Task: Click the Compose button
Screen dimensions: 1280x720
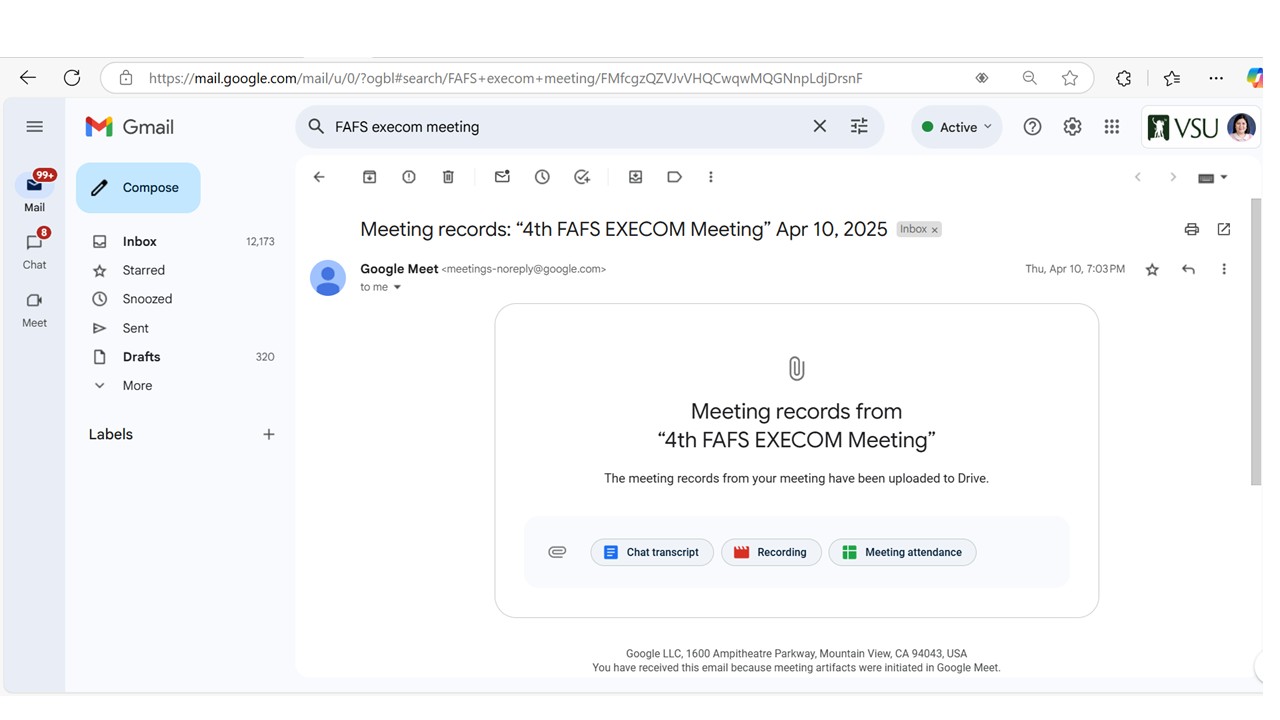Action: tap(138, 188)
